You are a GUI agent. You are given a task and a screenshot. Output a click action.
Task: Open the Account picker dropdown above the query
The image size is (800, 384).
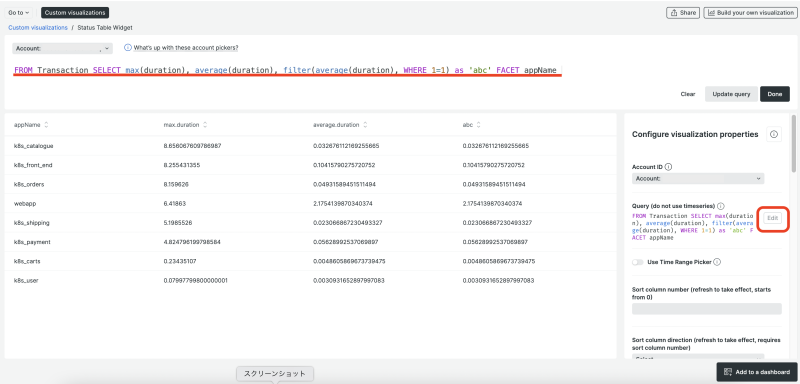(62, 48)
